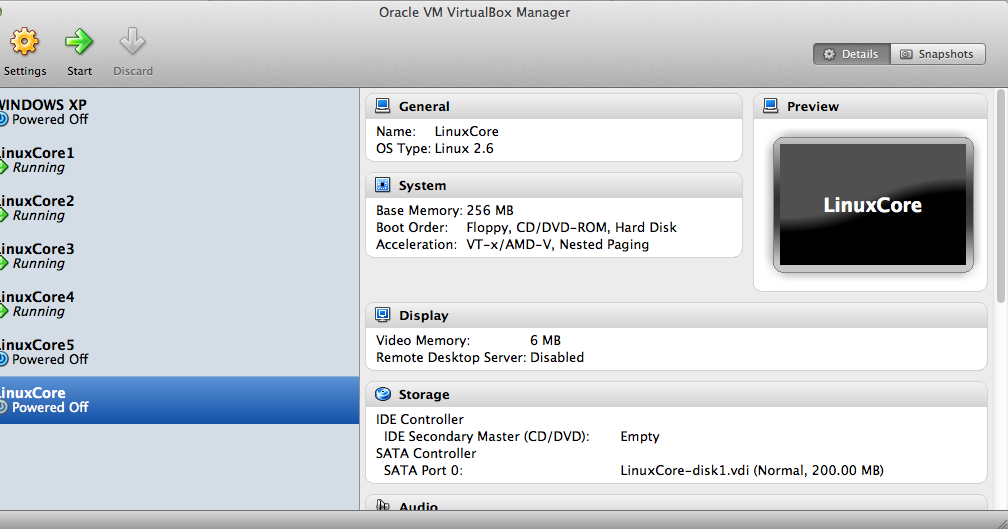
Task: Click the green Start arrow icon
Action: [x=79, y=42]
